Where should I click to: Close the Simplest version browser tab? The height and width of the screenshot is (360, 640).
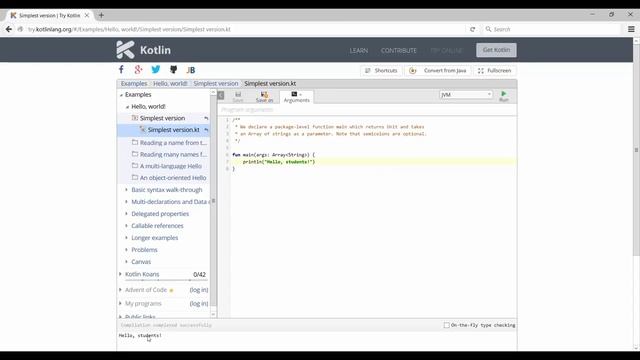(x=87, y=15)
